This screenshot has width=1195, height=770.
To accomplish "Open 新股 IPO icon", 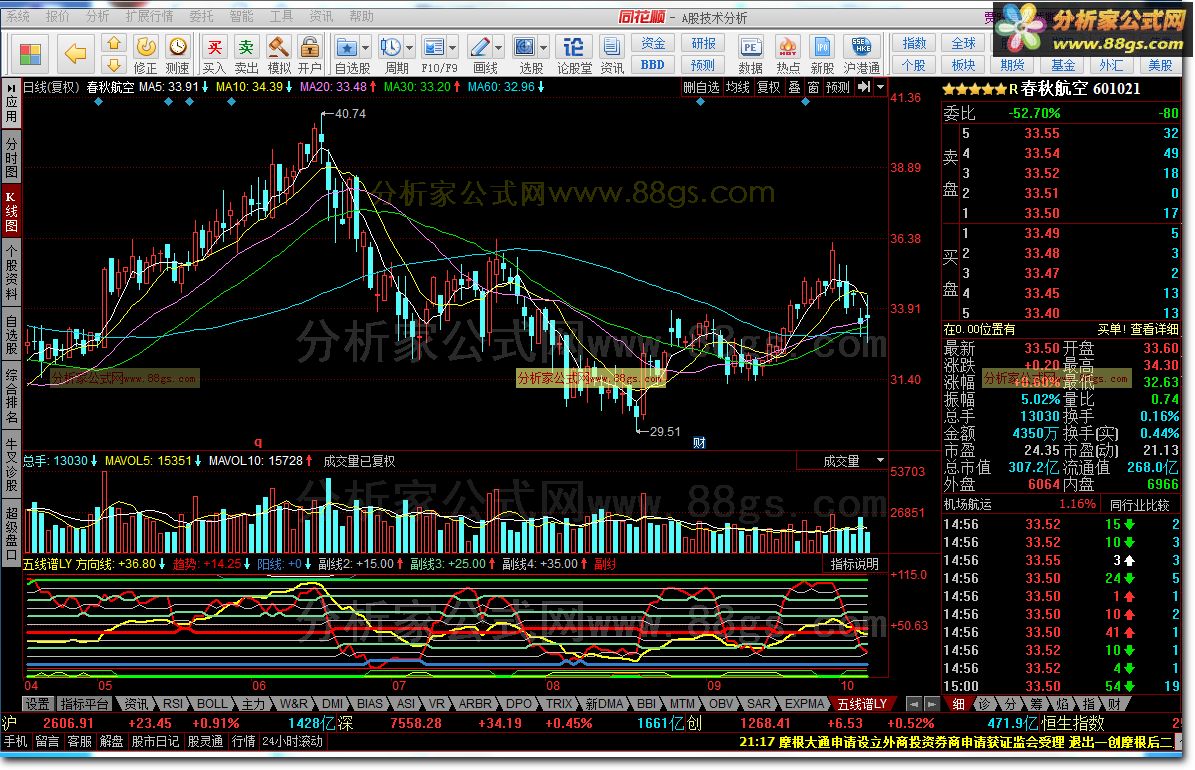I will [822, 55].
